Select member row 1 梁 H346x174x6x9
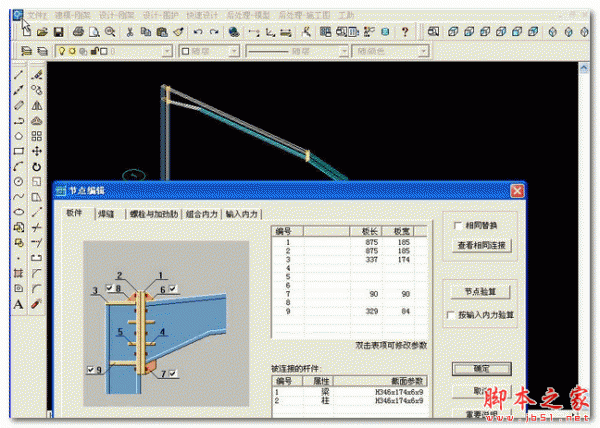Viewport: 600px width, 428px height. tap(349, 392)
